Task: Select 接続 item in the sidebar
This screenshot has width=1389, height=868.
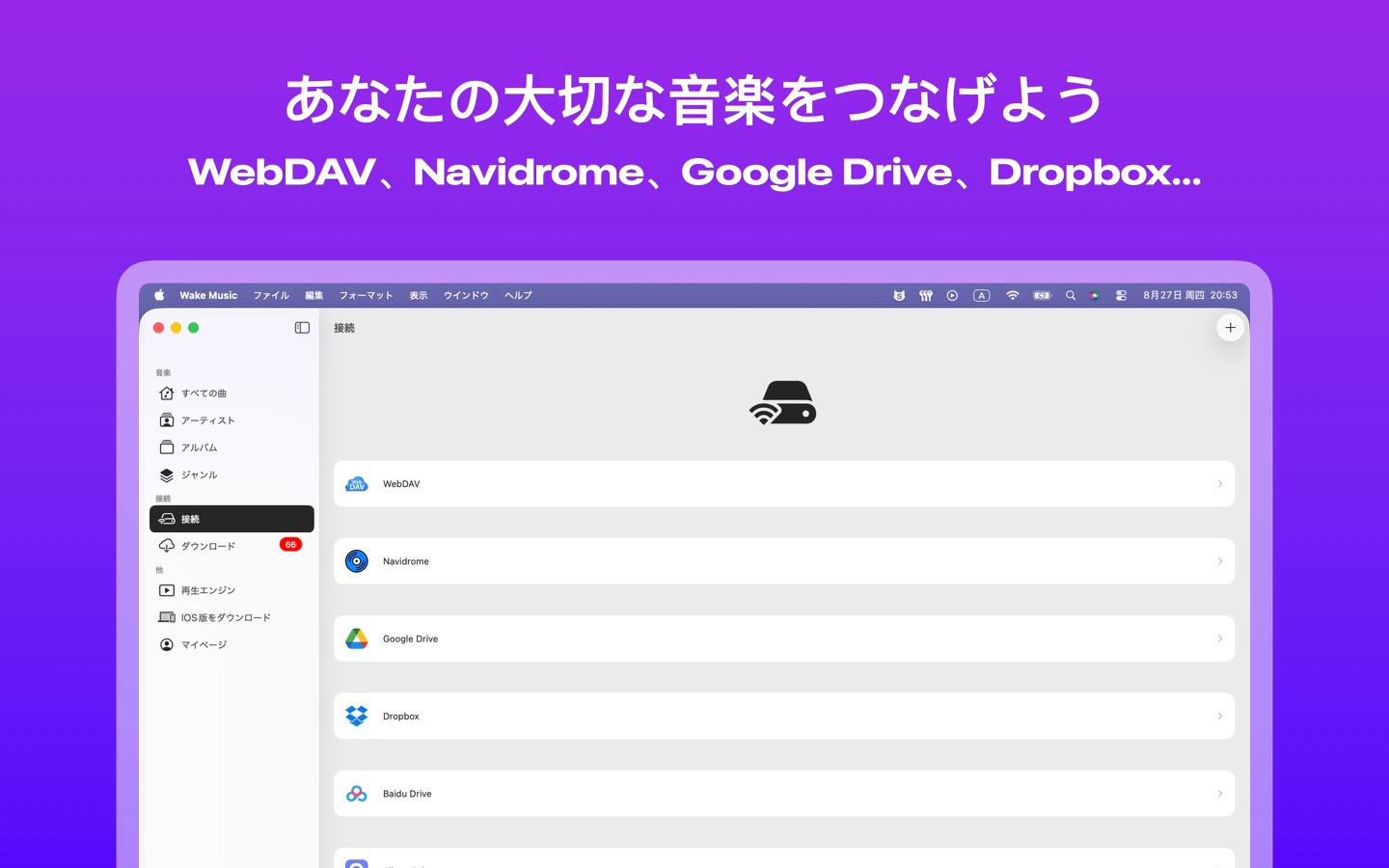Action: coord(231,519)
